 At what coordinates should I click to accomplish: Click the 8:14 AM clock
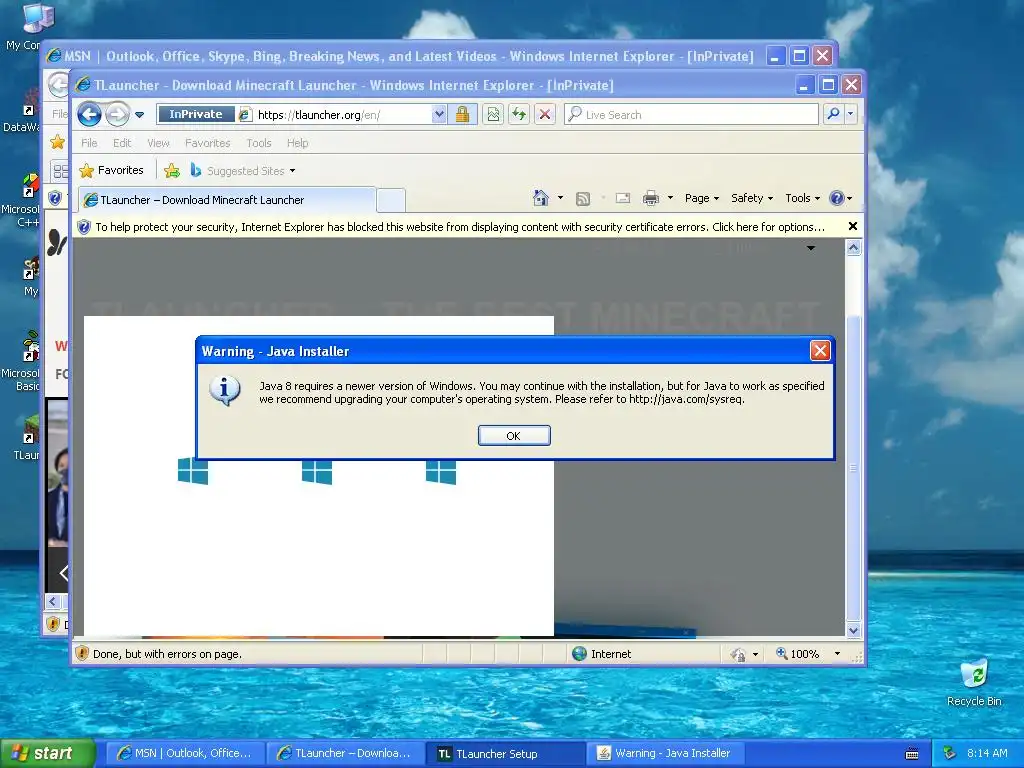[987, 753]
